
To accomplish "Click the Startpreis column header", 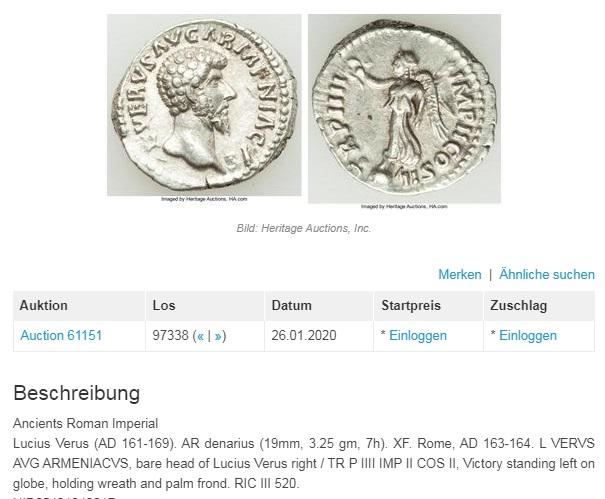I will pyautogui.click(x=429, y=306).
